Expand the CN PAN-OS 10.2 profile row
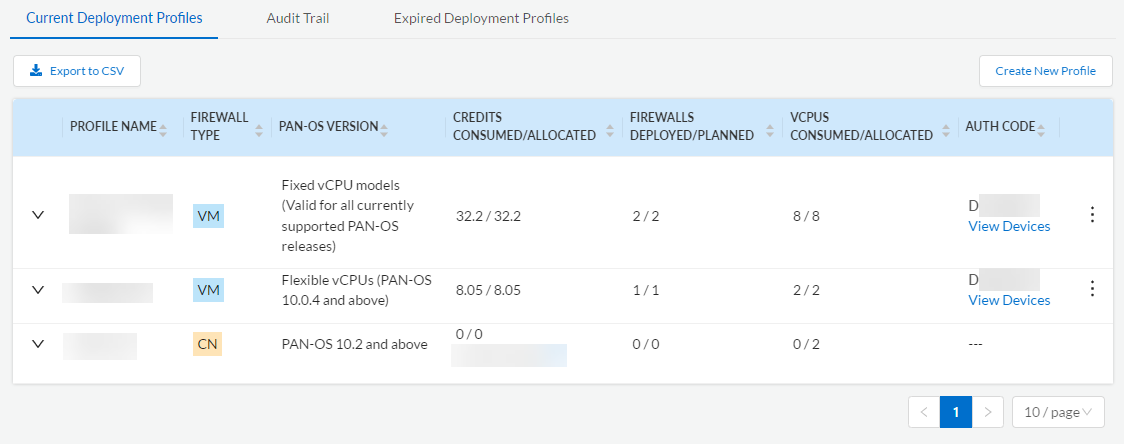Image resolution: width=1124 pixels, height=444 pixels. [x=38, y=344]
